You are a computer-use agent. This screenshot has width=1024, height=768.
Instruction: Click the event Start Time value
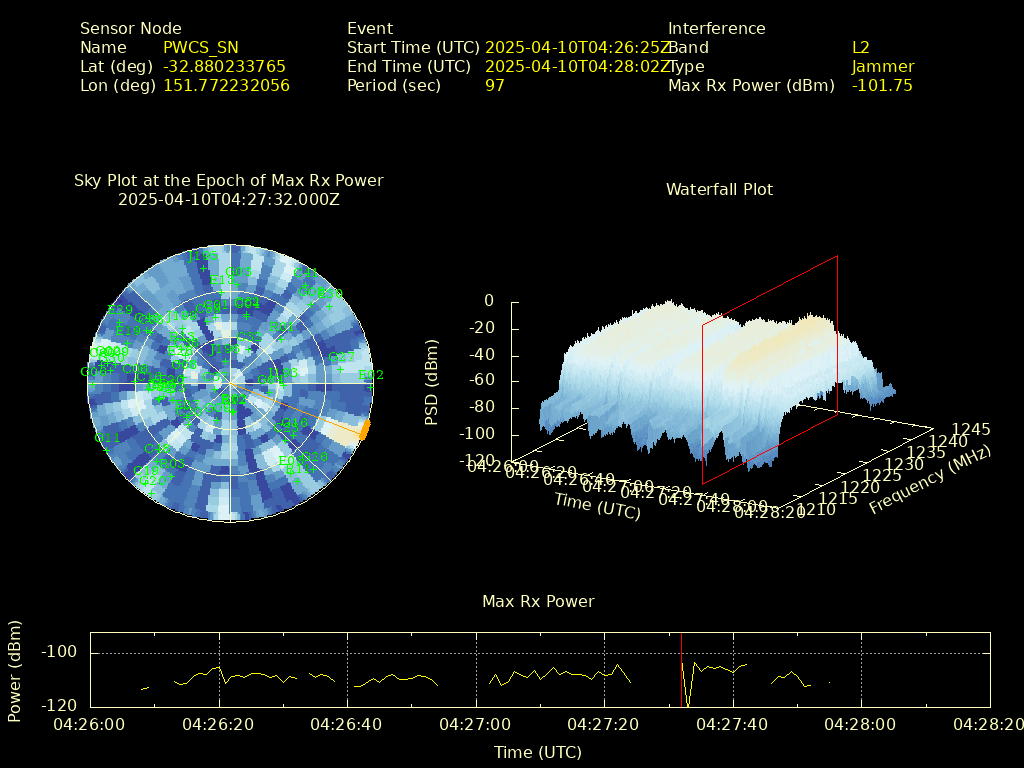[578, 48]
